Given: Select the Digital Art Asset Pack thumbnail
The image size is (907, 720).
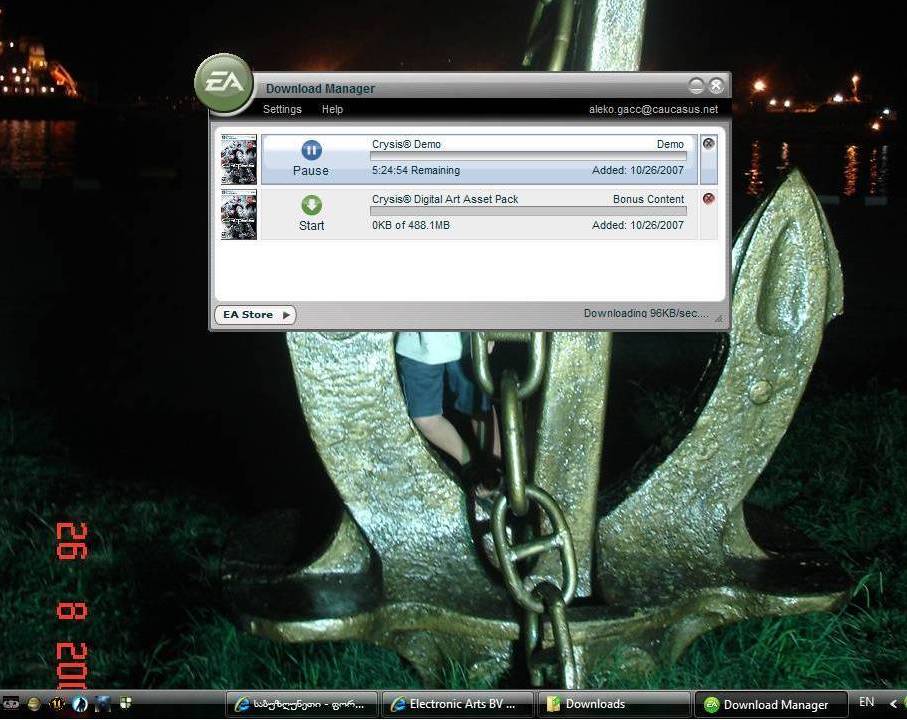Looking at the screenshot, I should click(x=238, y=214).
